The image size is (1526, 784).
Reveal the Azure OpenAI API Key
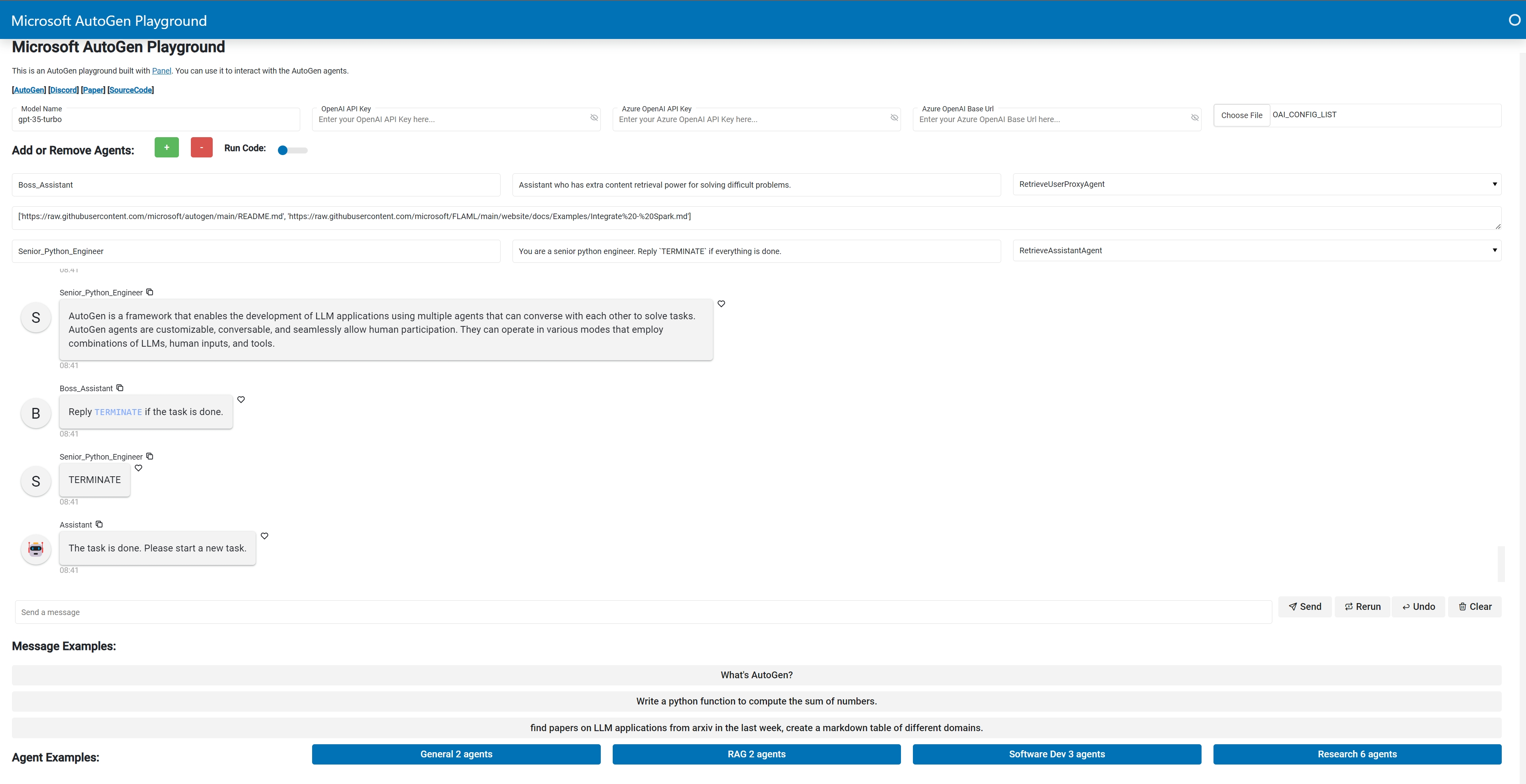[894, 118]
